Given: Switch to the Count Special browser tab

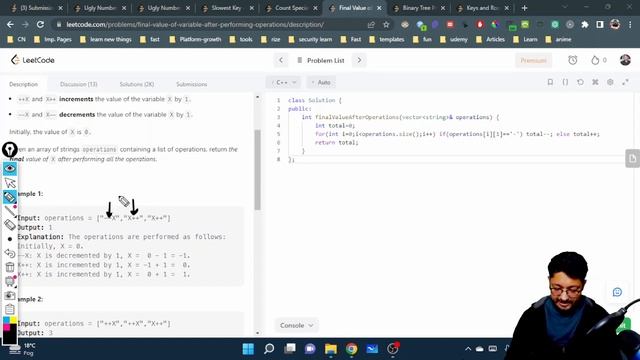Looking at the screenshot, I should tap(291, 8).
